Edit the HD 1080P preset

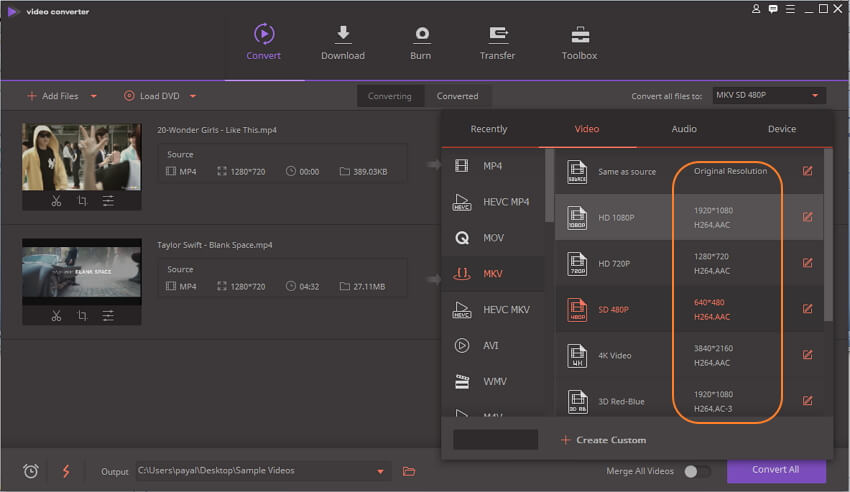pyautogui.click(x=807, y=217)
